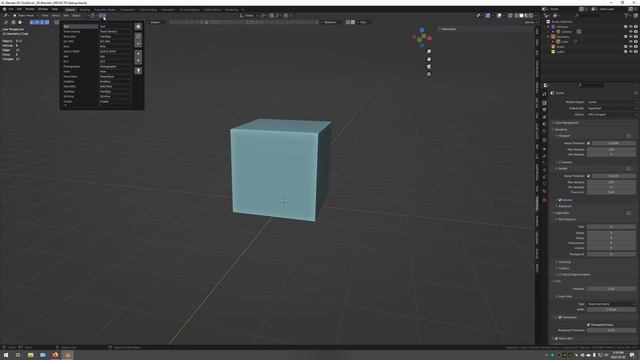The width and height of the screenshot is (640, 360).
Task: Open Output properties tab icon
Action: coord(544,110)
